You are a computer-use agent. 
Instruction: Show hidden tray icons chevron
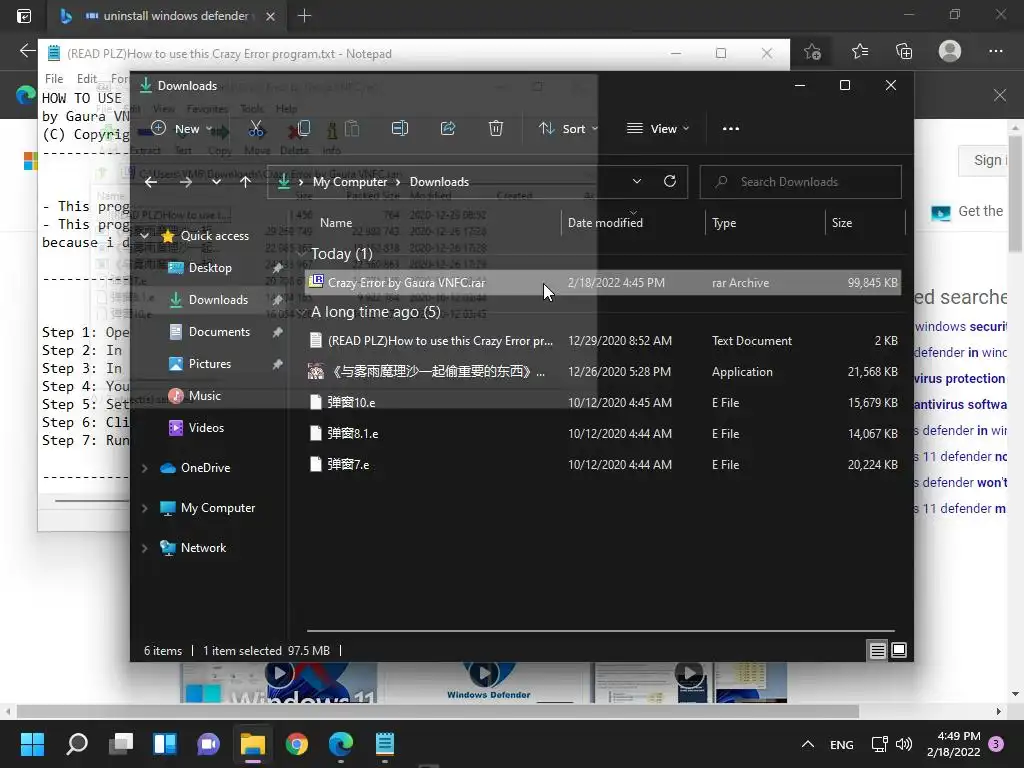click(808, 744)
